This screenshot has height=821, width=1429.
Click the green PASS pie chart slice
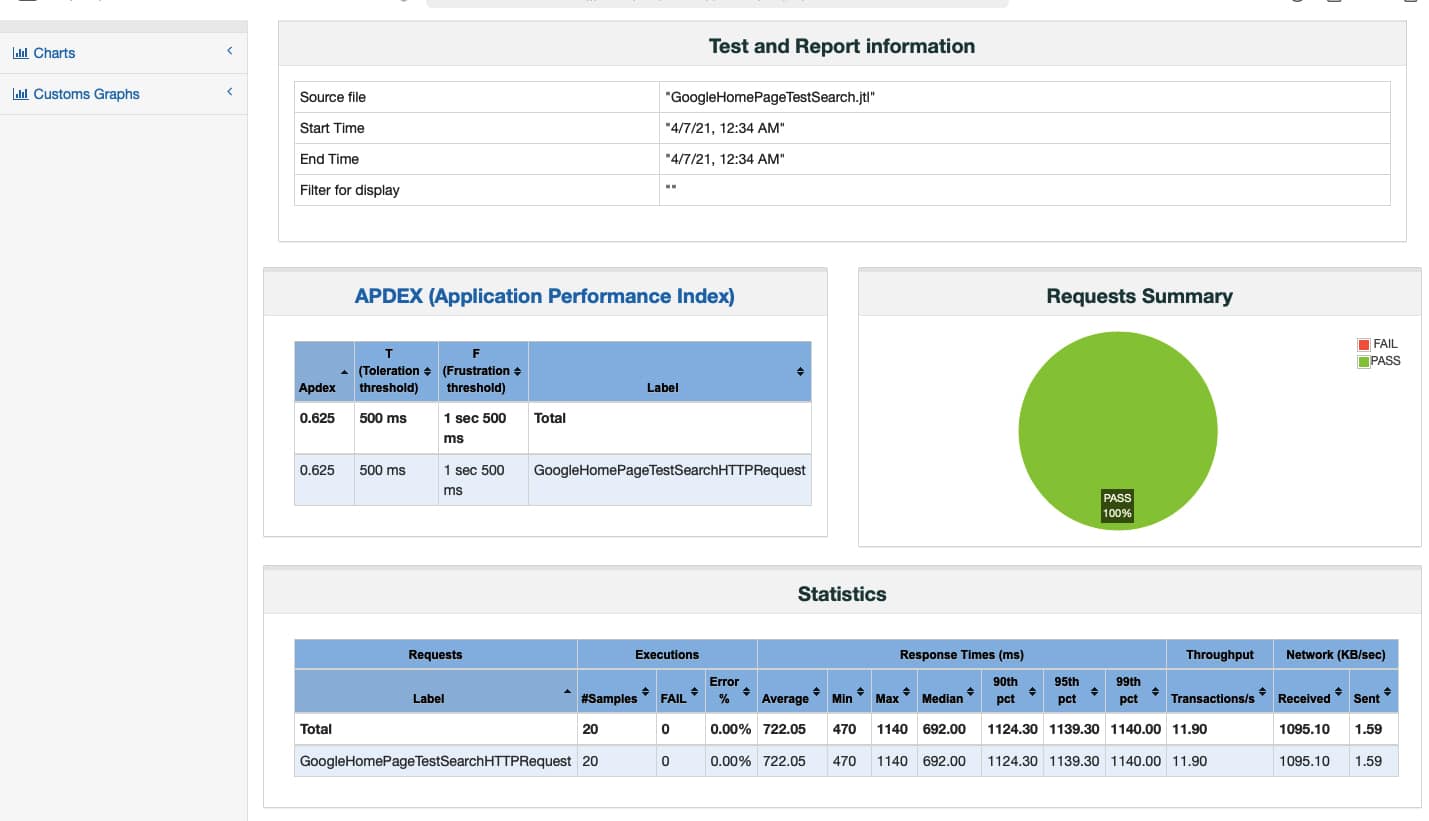point(1117,420)
